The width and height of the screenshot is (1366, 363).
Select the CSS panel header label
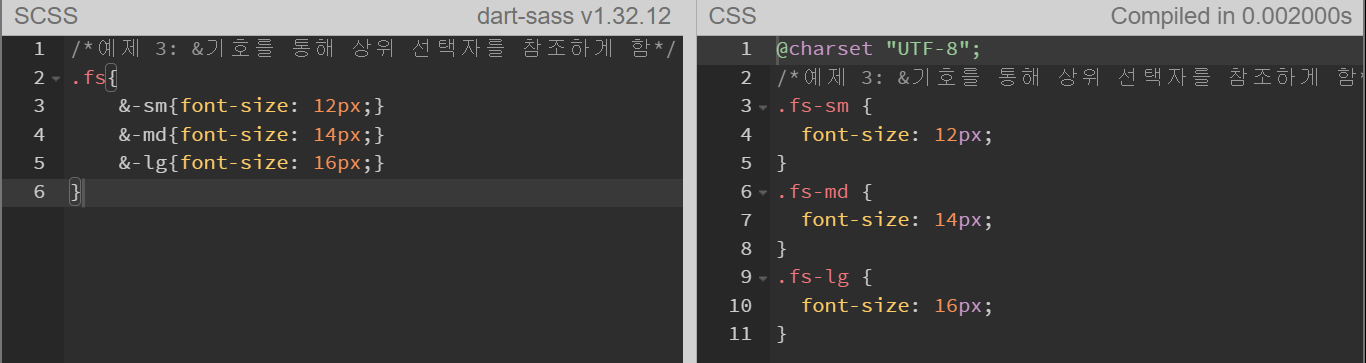click(733, 16)
